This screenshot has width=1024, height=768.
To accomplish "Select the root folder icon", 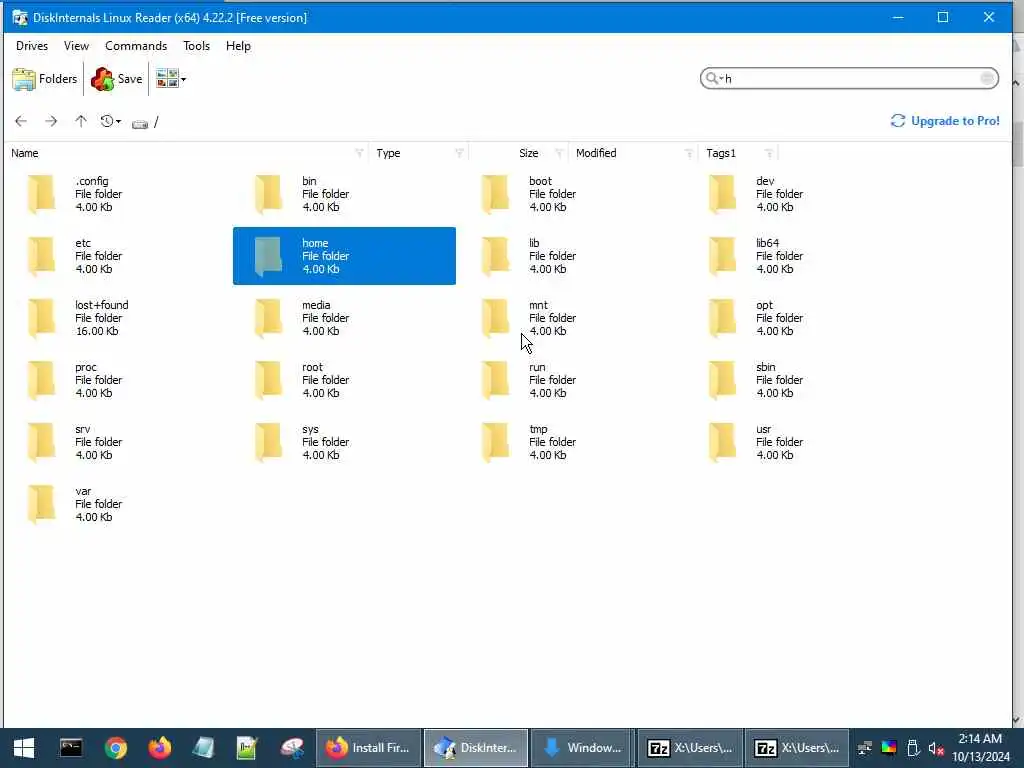I will tap(269, 380).
